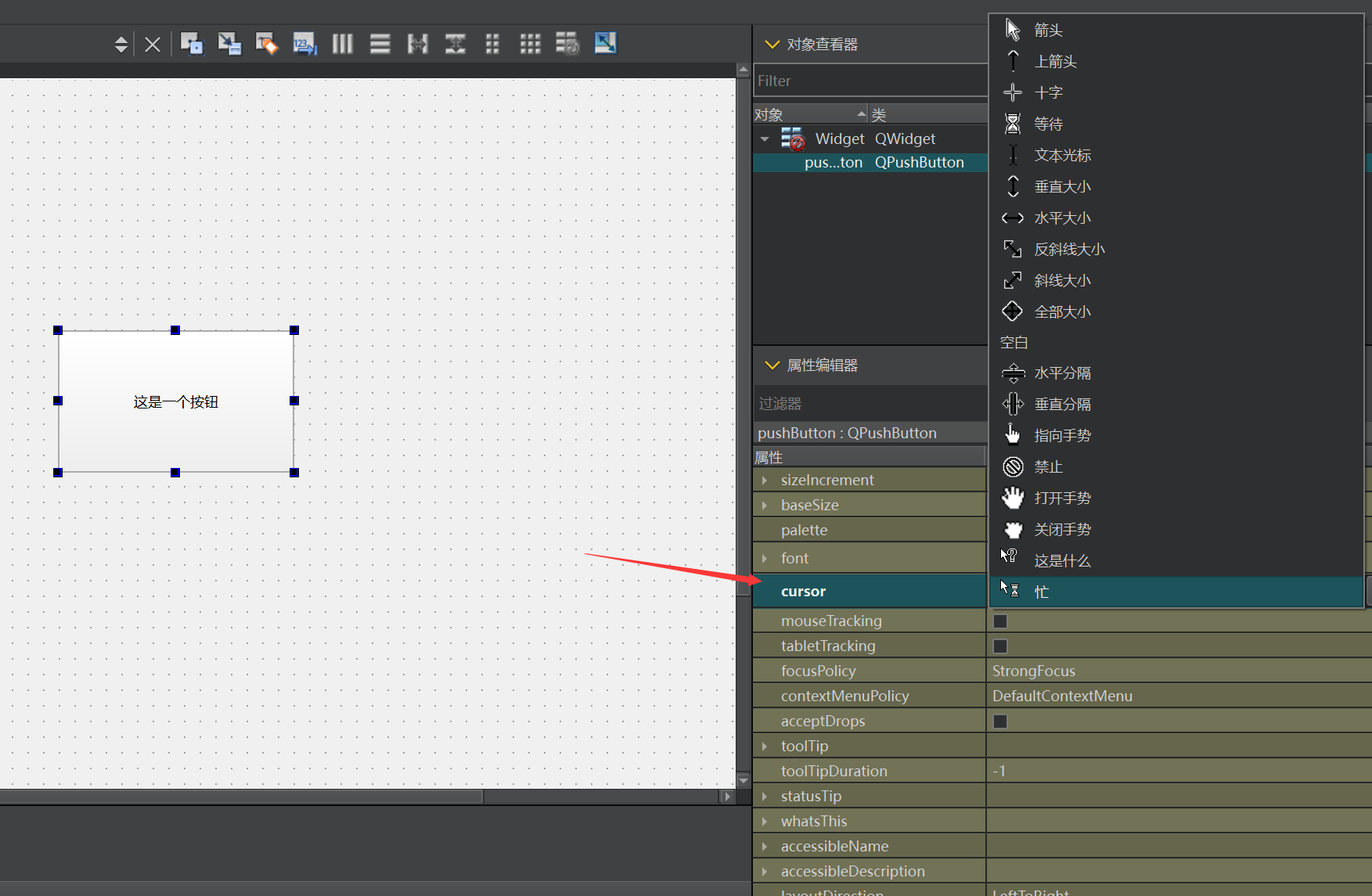
Task: Click the 类 column header
Action: coord(928,114)
